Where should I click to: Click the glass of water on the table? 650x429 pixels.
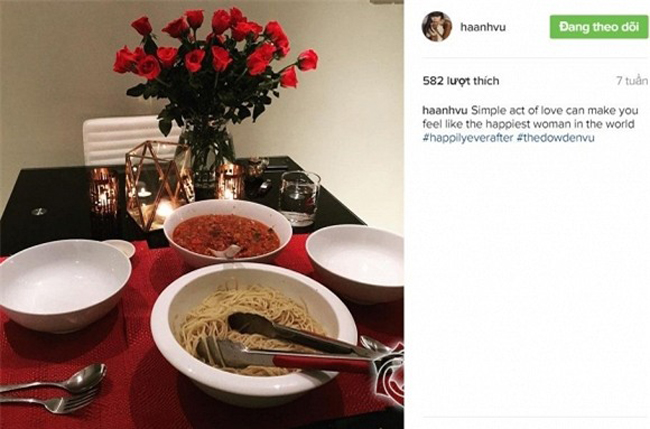pos(299,198)
